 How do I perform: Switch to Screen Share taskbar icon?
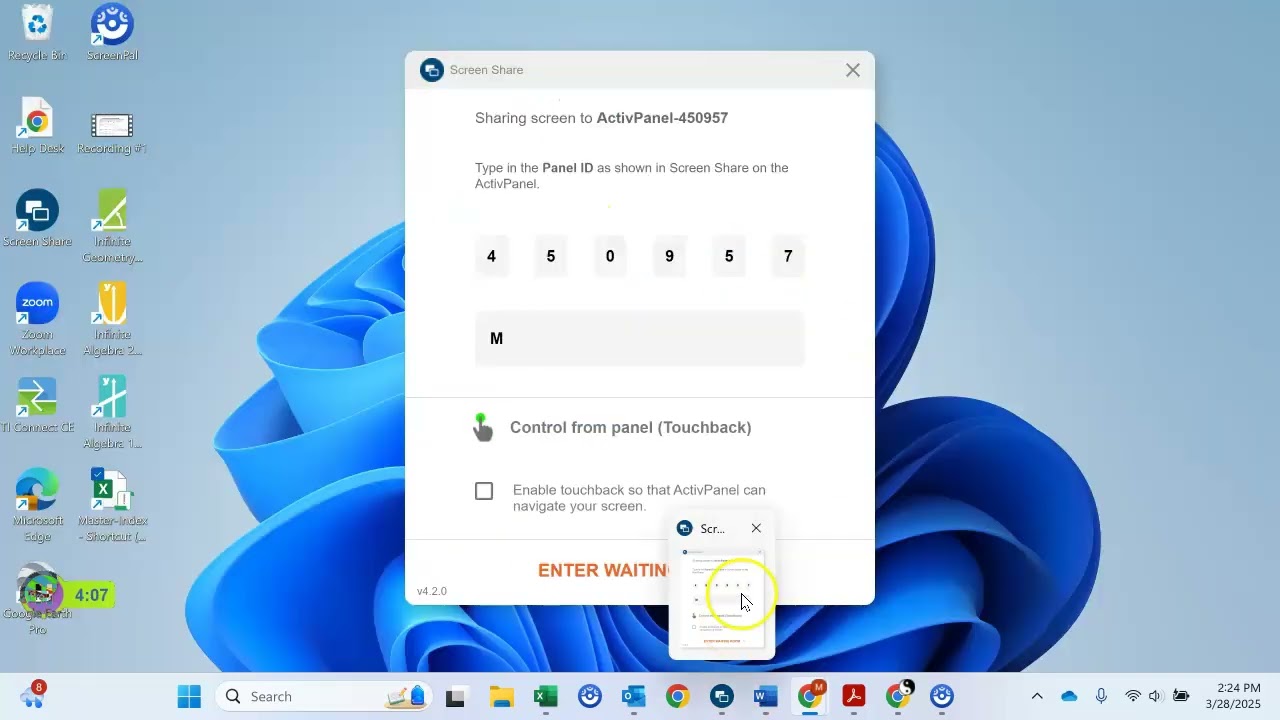pos(722,696)
